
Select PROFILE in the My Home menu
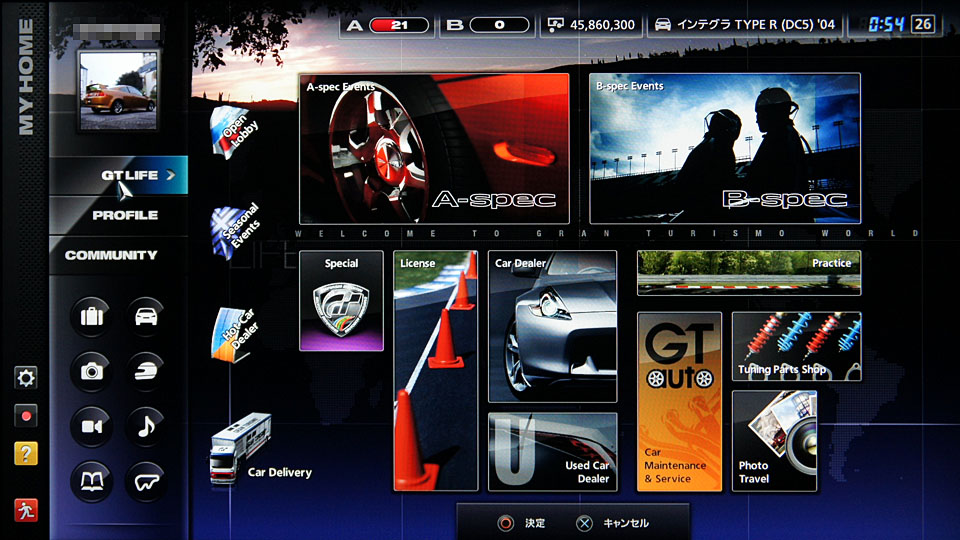[x=124, y=215]
